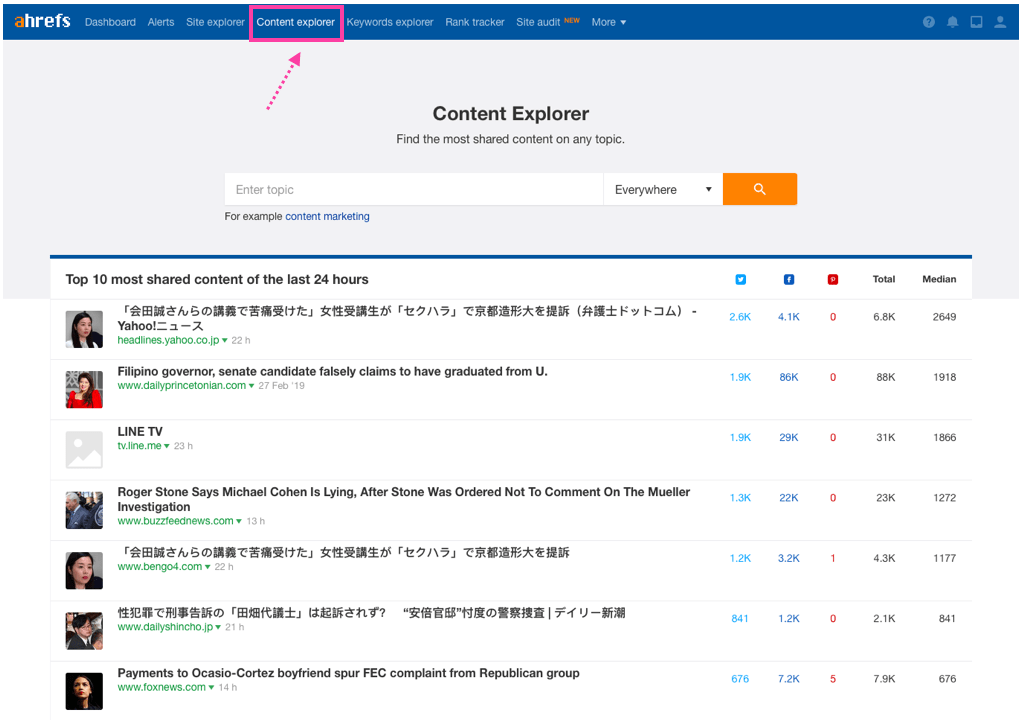Expand headlines.yahoo.co.jp domain dropdown arrow
The height and width of the screenshot is (720, 1019).
pyautogui.click(x=225, y=341)
